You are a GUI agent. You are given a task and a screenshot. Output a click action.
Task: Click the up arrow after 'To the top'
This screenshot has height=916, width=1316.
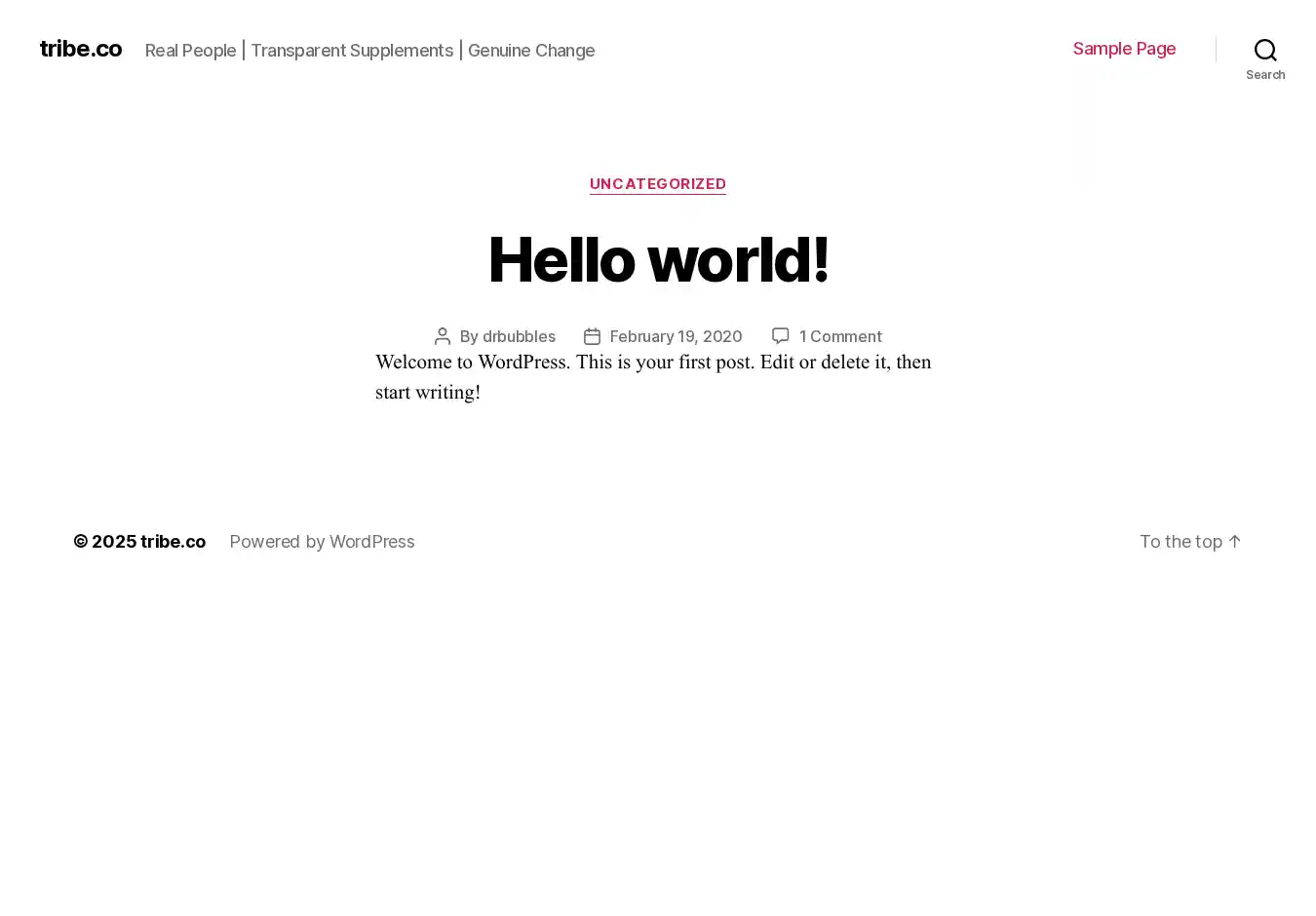[1234, 542]
